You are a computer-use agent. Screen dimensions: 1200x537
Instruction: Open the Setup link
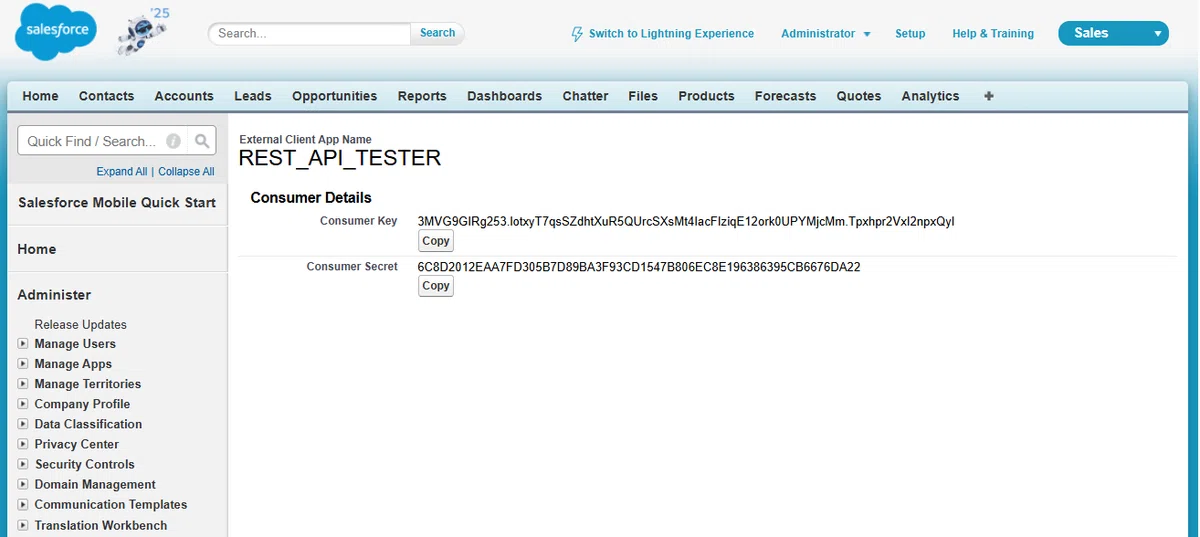pos(910,33)
